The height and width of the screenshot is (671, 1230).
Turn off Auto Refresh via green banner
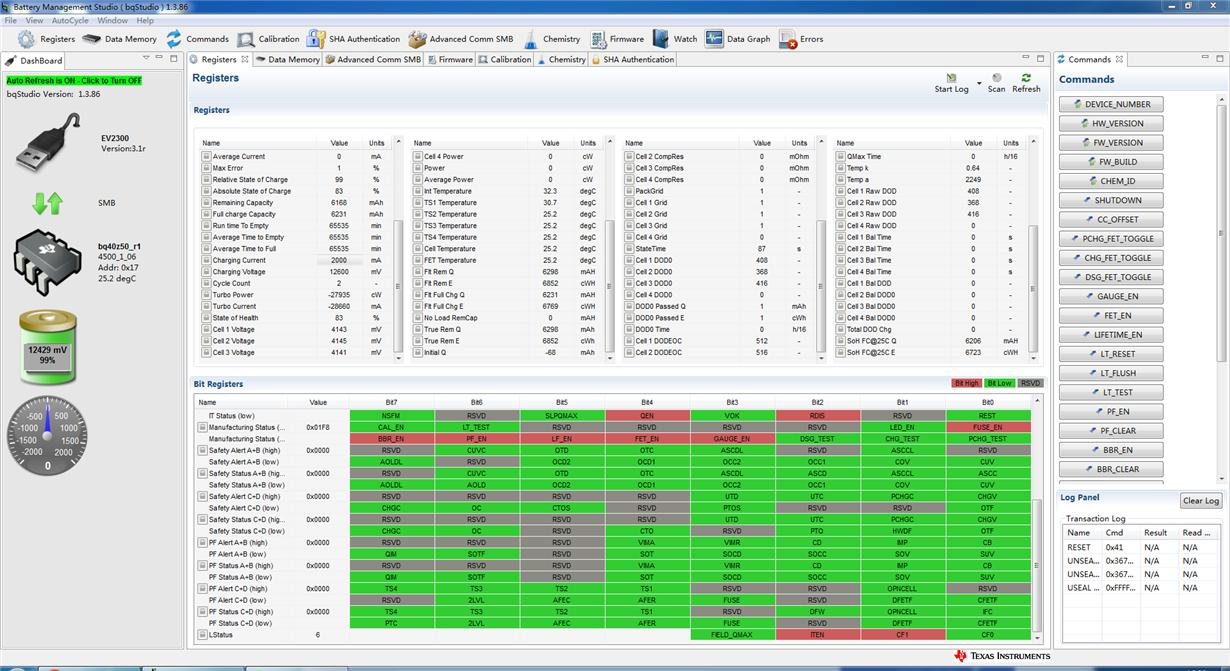pyautogui.click(x=74, y=81)
